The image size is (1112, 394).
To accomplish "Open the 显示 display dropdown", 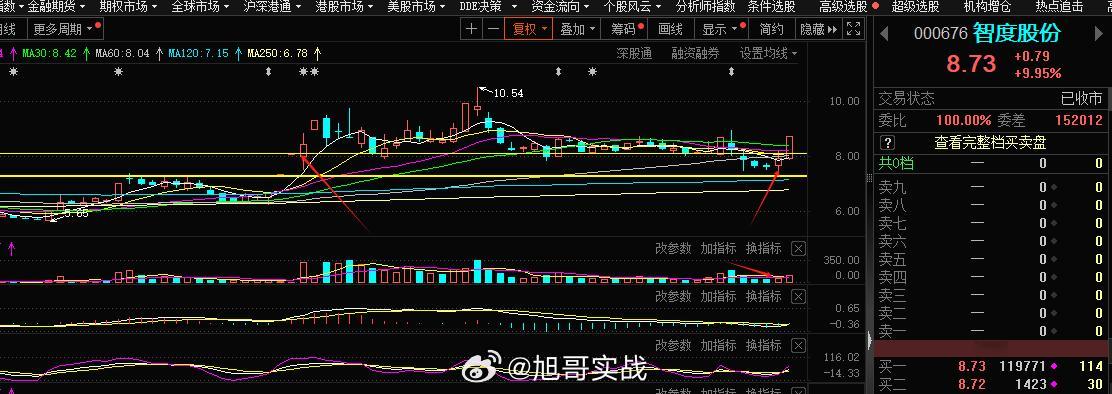I will pos(721,29).
